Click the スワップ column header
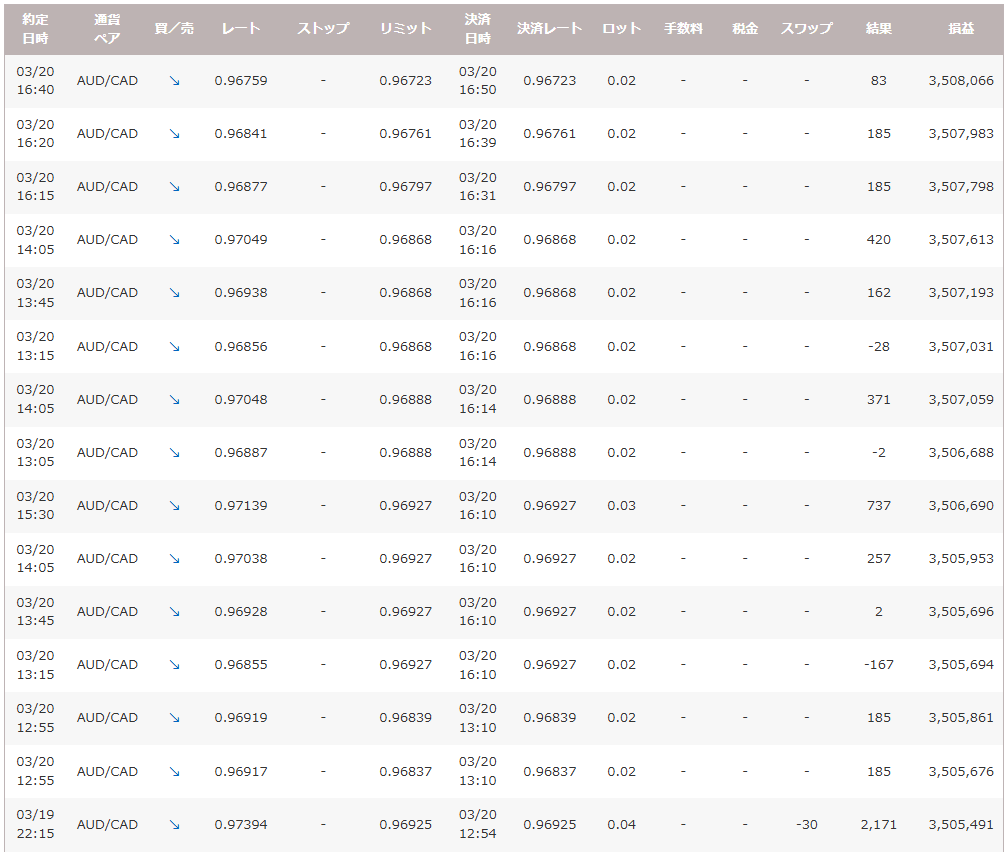Image resolution: width=1007 pixels, height=852 pixels. point(806,28)
